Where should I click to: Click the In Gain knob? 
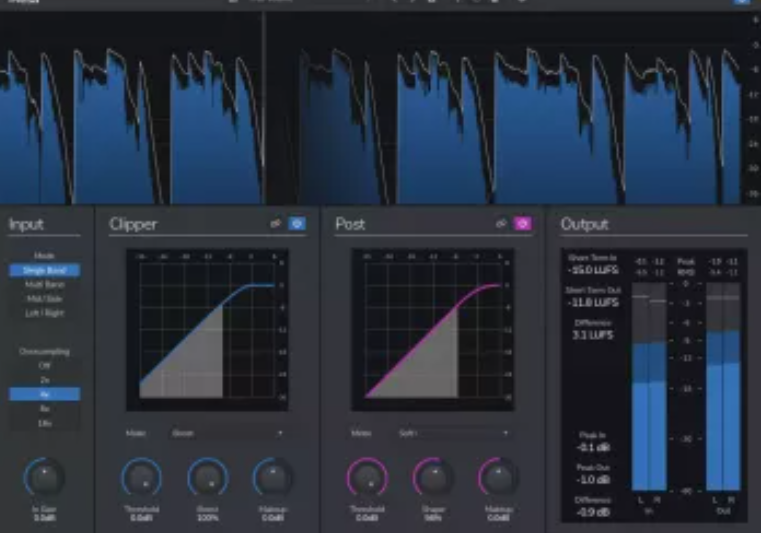click(44, 476)
